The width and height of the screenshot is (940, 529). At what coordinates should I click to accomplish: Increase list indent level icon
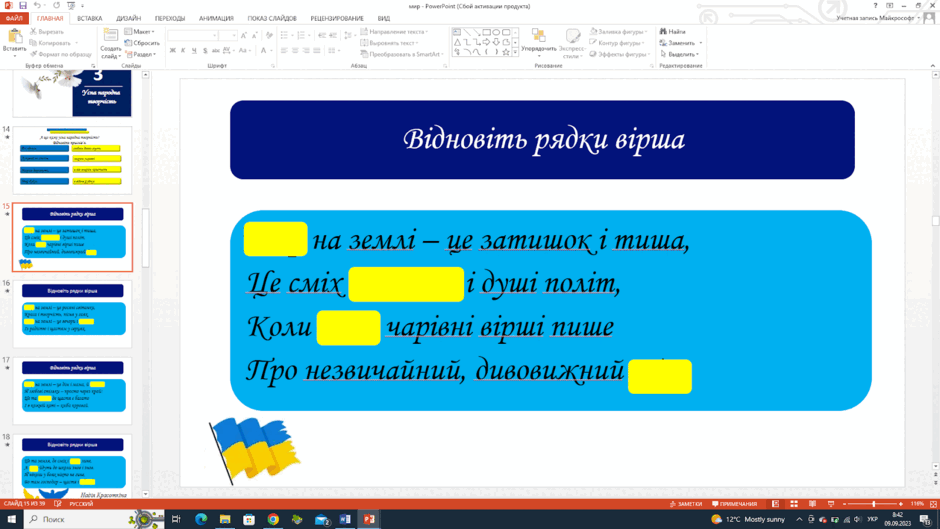click(333, 36)
